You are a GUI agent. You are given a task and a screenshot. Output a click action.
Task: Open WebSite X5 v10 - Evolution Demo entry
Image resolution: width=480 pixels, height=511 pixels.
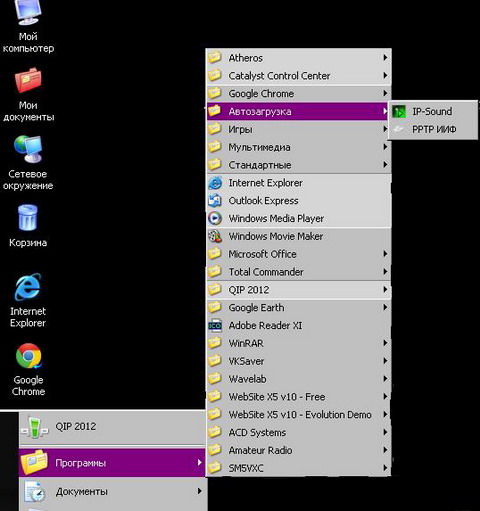pyautogui.click(x=299, y=414)
